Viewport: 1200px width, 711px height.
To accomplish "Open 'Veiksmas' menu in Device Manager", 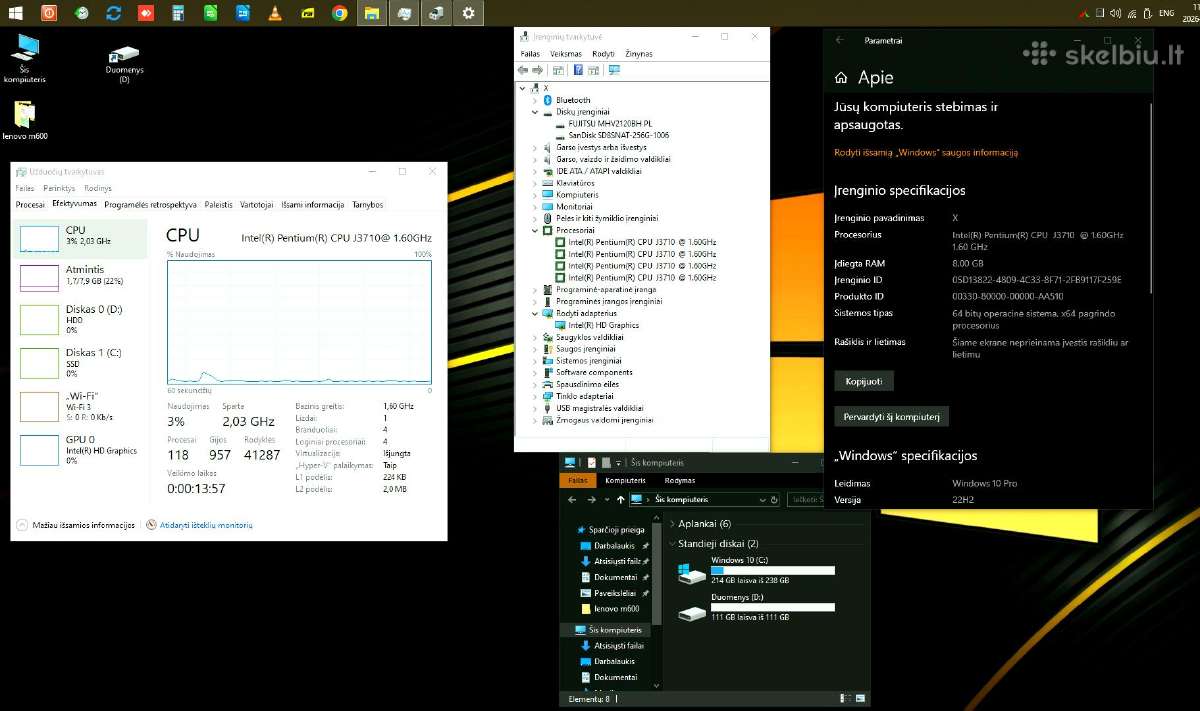I will (566, 54).
